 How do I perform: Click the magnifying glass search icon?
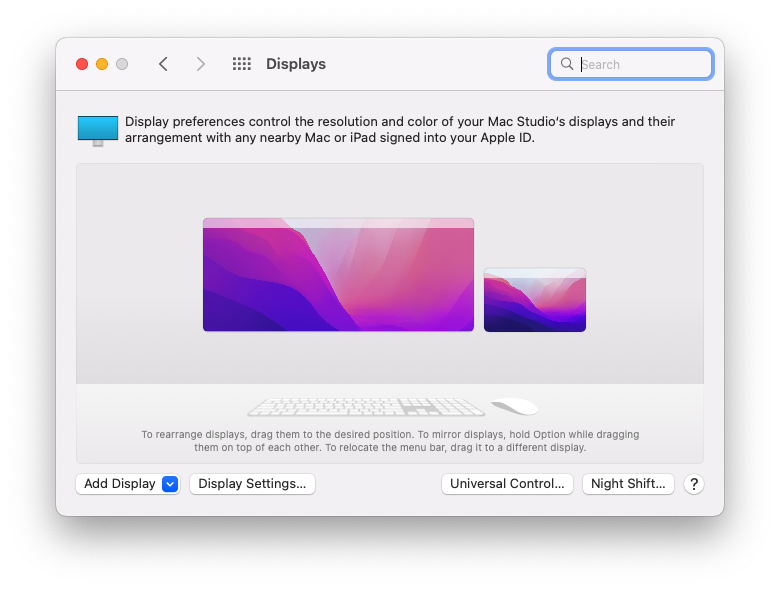567,64
